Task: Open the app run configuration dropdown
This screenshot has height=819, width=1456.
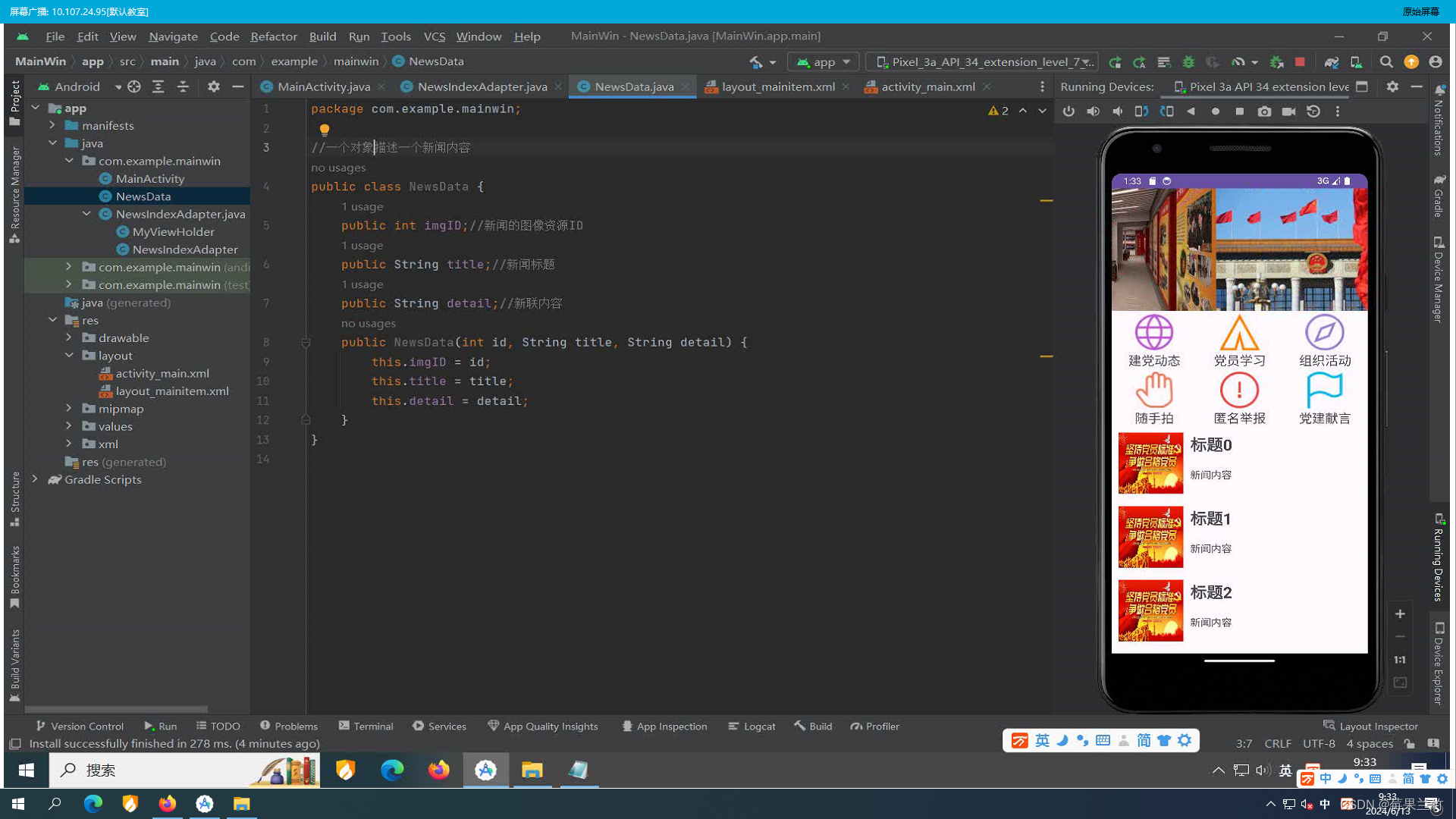Action: tap(823, 61)
